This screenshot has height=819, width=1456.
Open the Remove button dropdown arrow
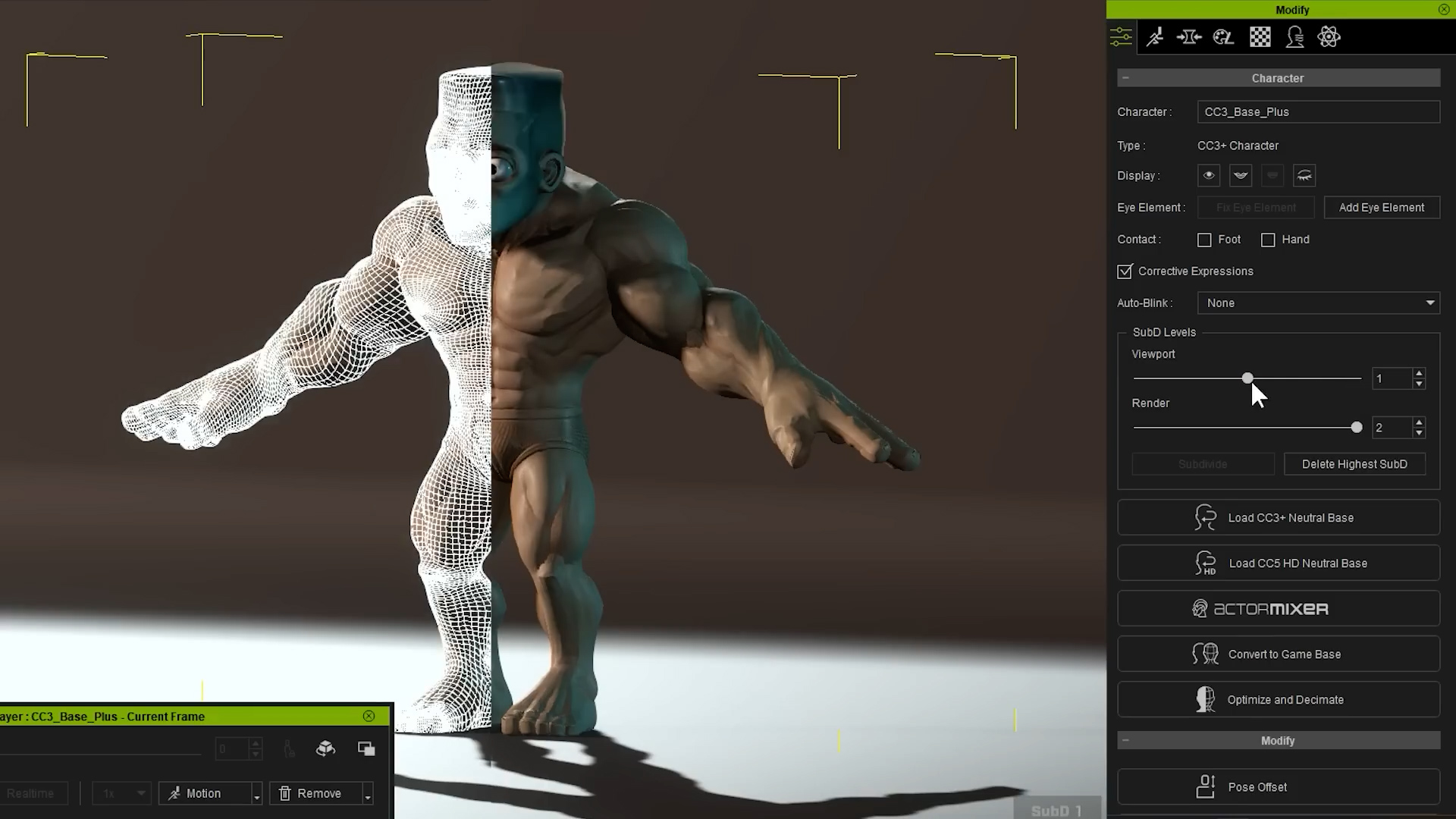pos(368,794)
